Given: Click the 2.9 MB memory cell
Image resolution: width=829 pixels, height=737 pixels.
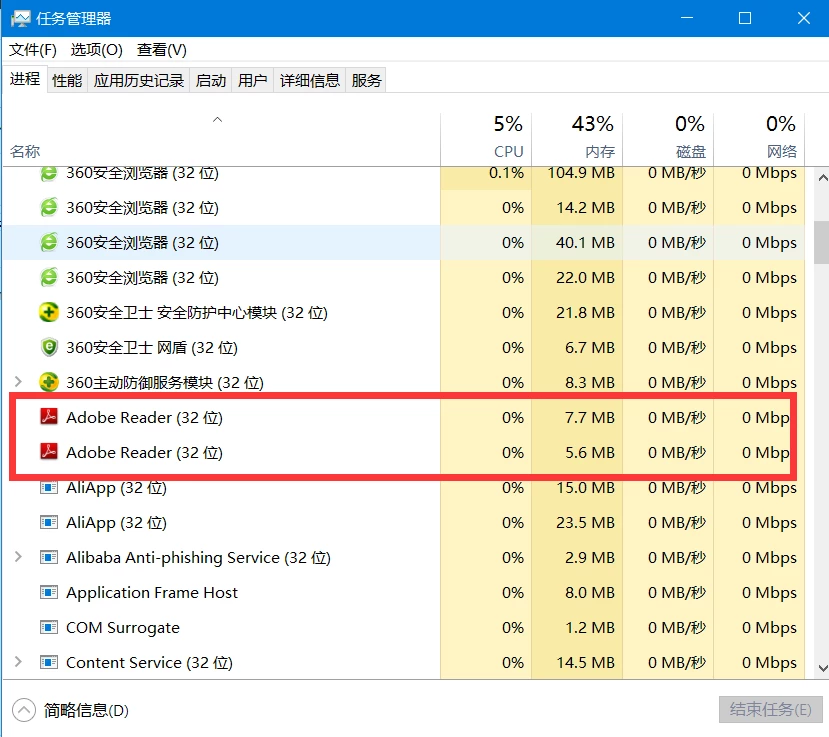Looking at the screenshot, I should pos(577,557).
